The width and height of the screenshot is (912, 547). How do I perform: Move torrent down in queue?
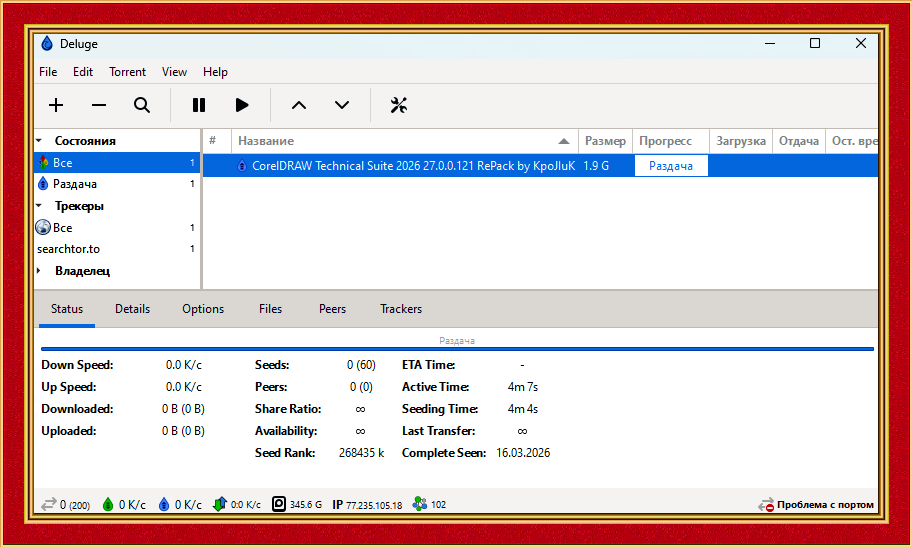342,105
